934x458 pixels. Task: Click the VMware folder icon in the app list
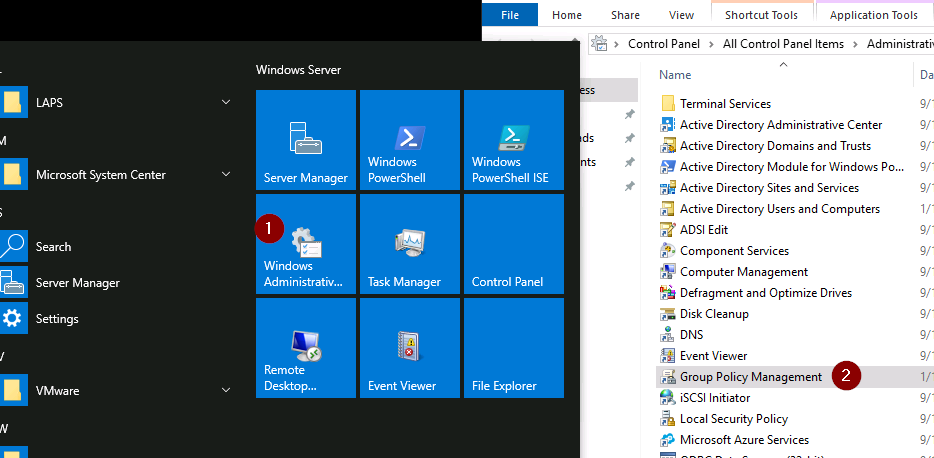(13, 391)
